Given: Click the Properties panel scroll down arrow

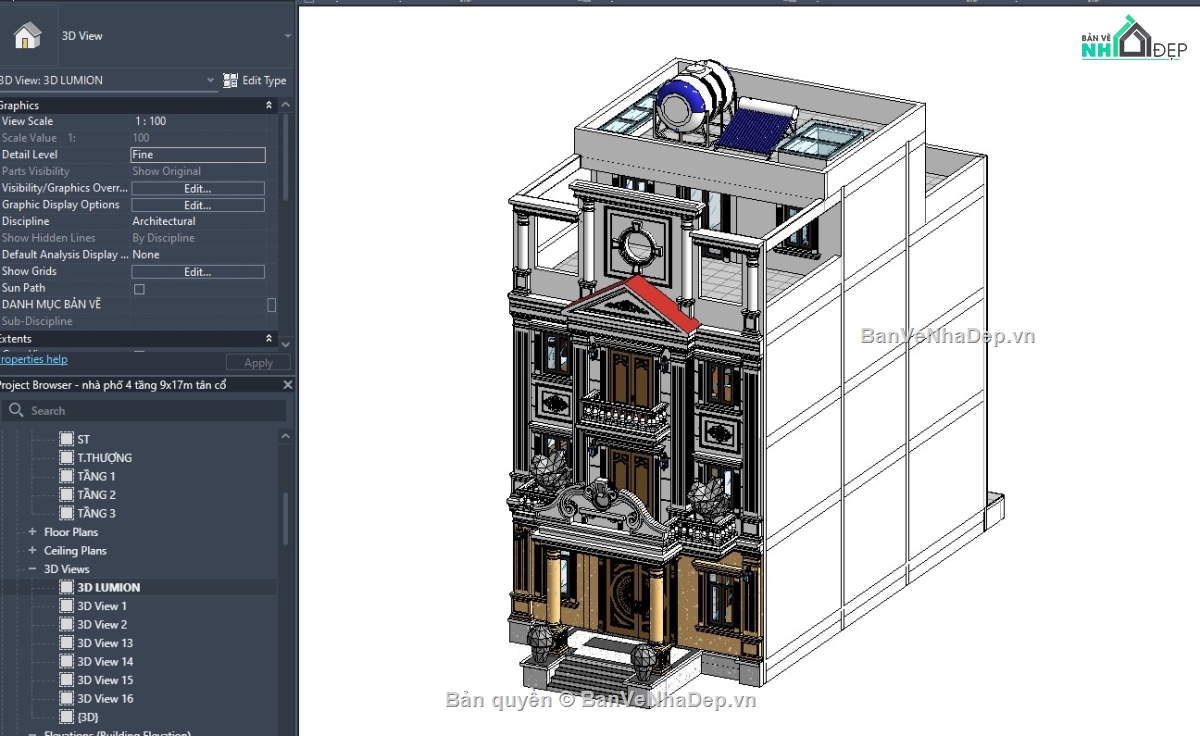Looking at the screenshot, I should pos(286,344).
